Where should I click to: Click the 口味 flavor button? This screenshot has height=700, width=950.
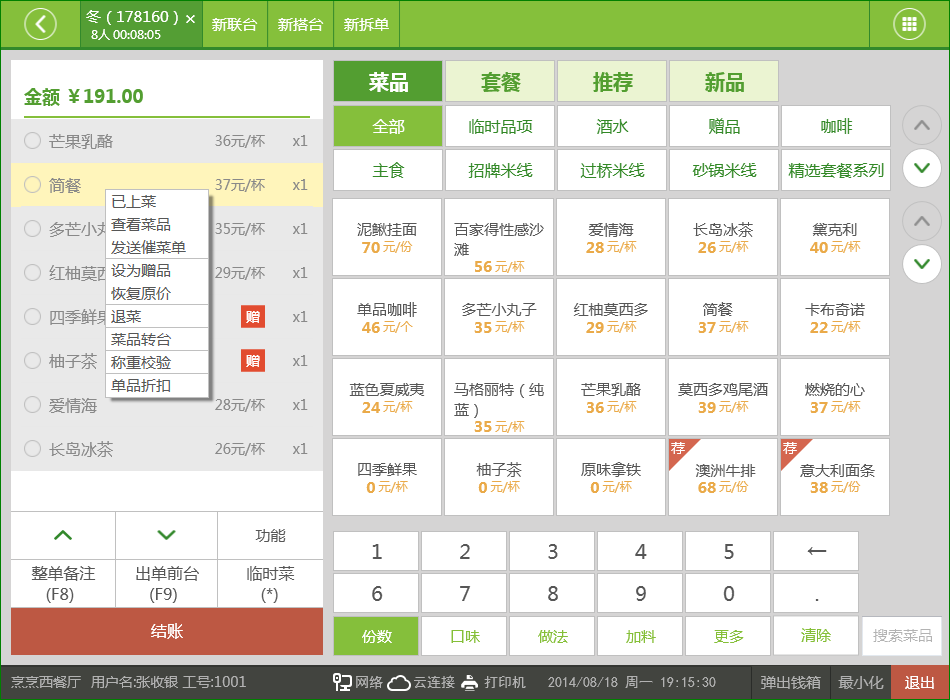tap(464, 636)
